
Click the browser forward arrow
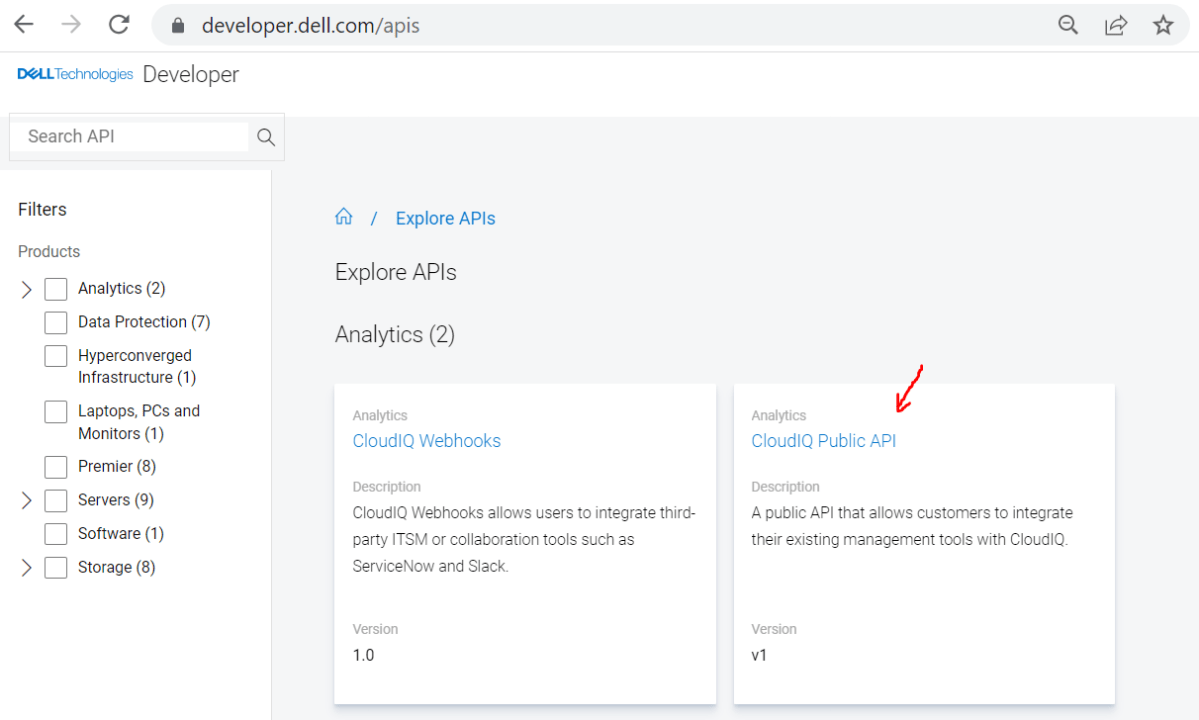[x=71, y=25]
